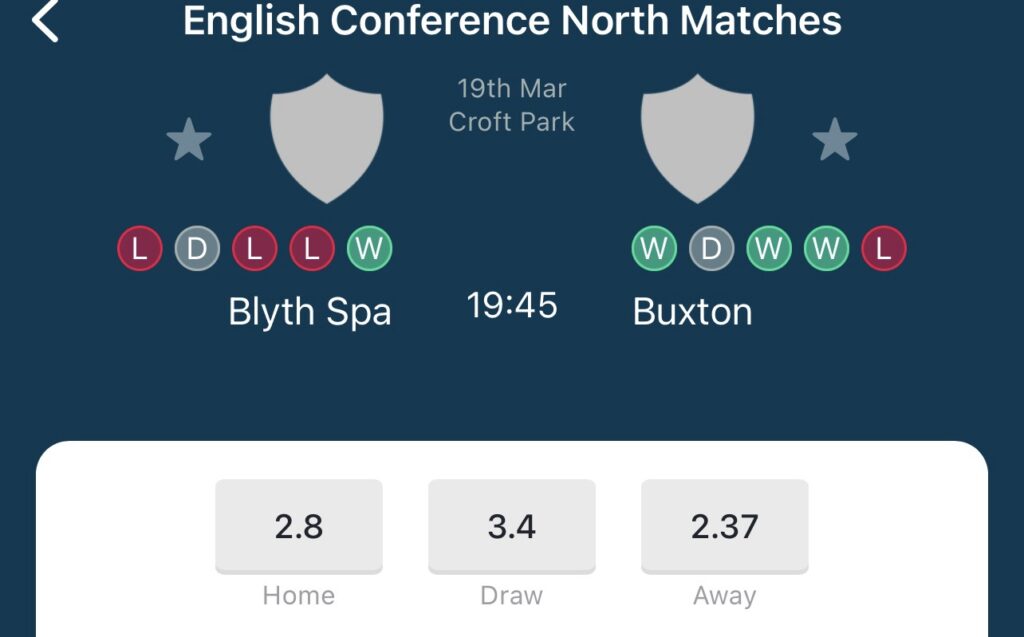Tap the English Conference North Matches title

tap(512, 20)
